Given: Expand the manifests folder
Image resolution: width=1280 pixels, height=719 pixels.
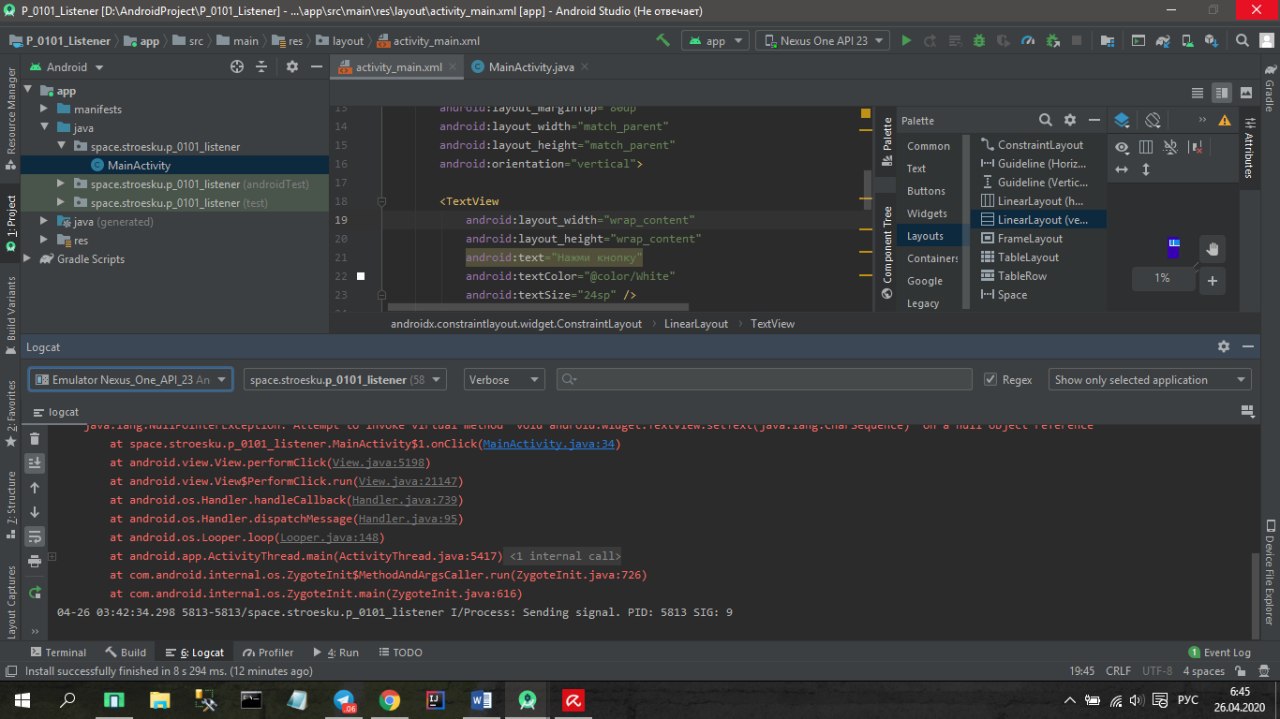Looking at the screenshot, I should tap(45, 109).
